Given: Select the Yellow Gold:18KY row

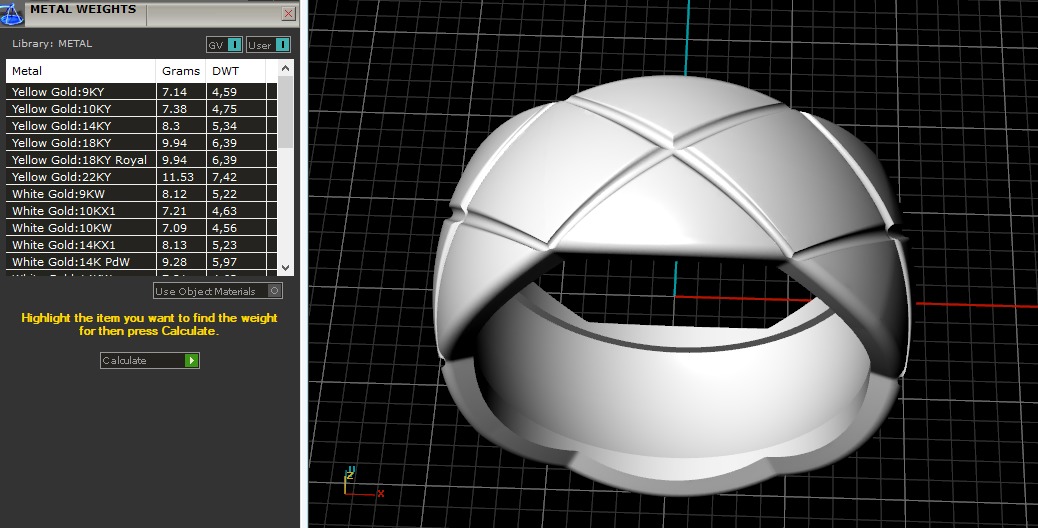Looking at the screenshot, I should tap(142, 143).
